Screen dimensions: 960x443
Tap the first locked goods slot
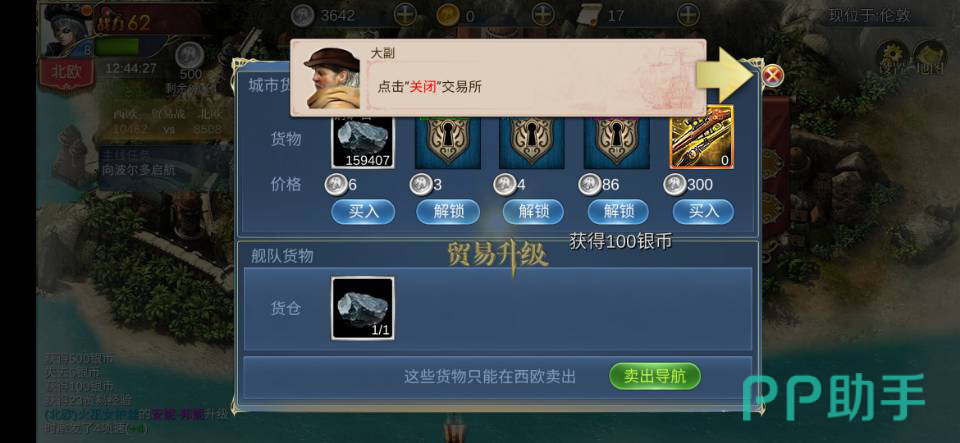coord(448,142)
